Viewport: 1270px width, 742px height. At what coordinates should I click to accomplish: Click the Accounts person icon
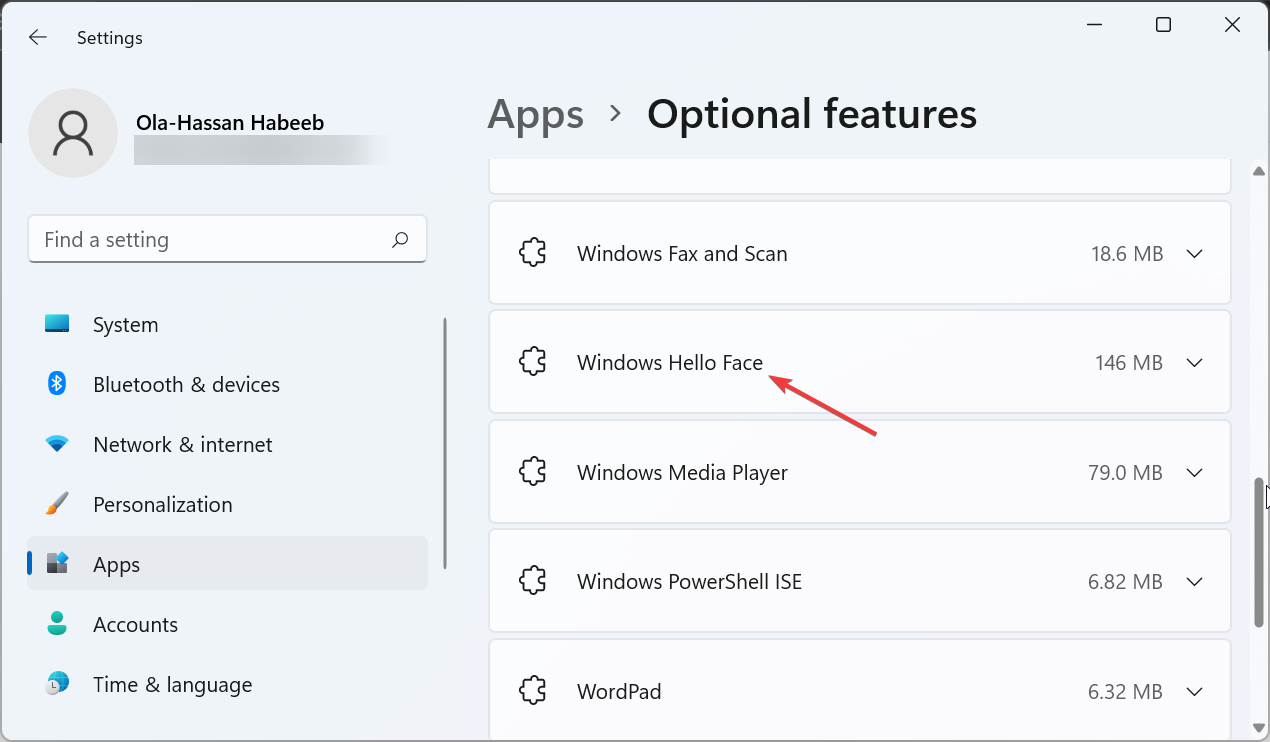[57, 624]
